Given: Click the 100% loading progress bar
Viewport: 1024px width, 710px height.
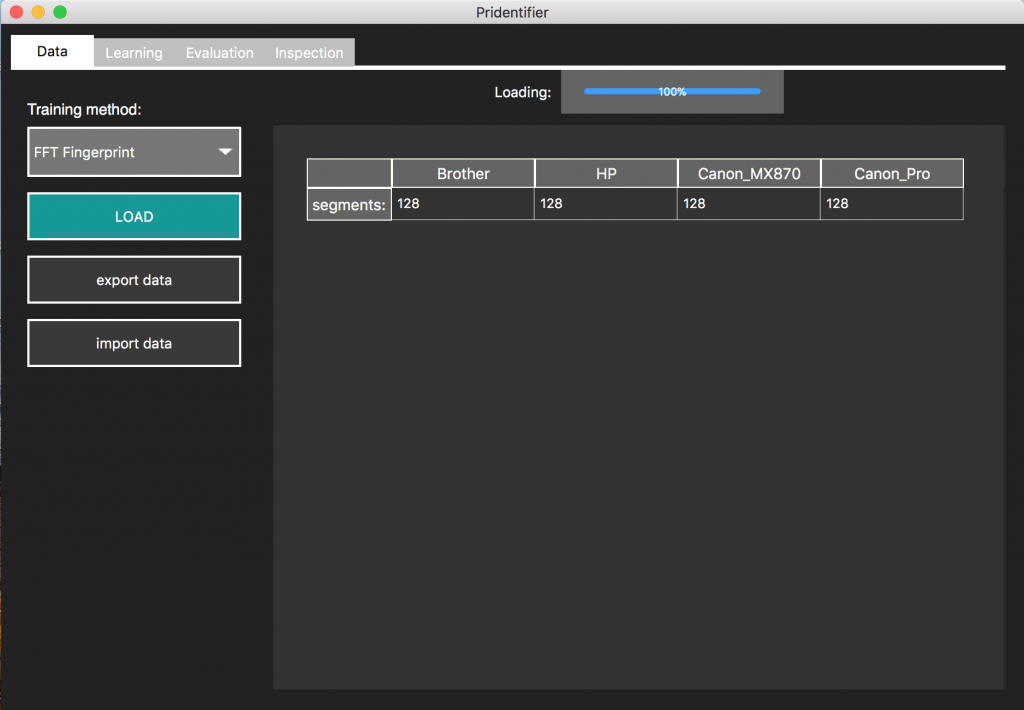Looking at the screenshot, I should point(672,91).
